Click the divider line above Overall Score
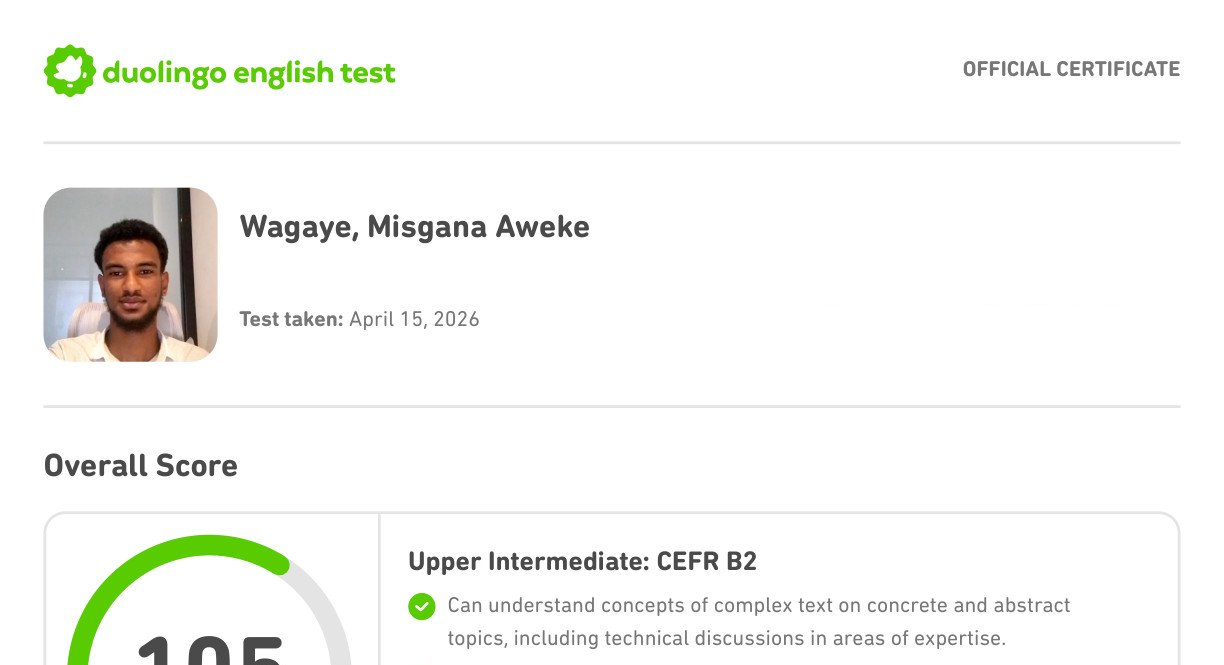 pyautogui.click(x=612, y=407)
